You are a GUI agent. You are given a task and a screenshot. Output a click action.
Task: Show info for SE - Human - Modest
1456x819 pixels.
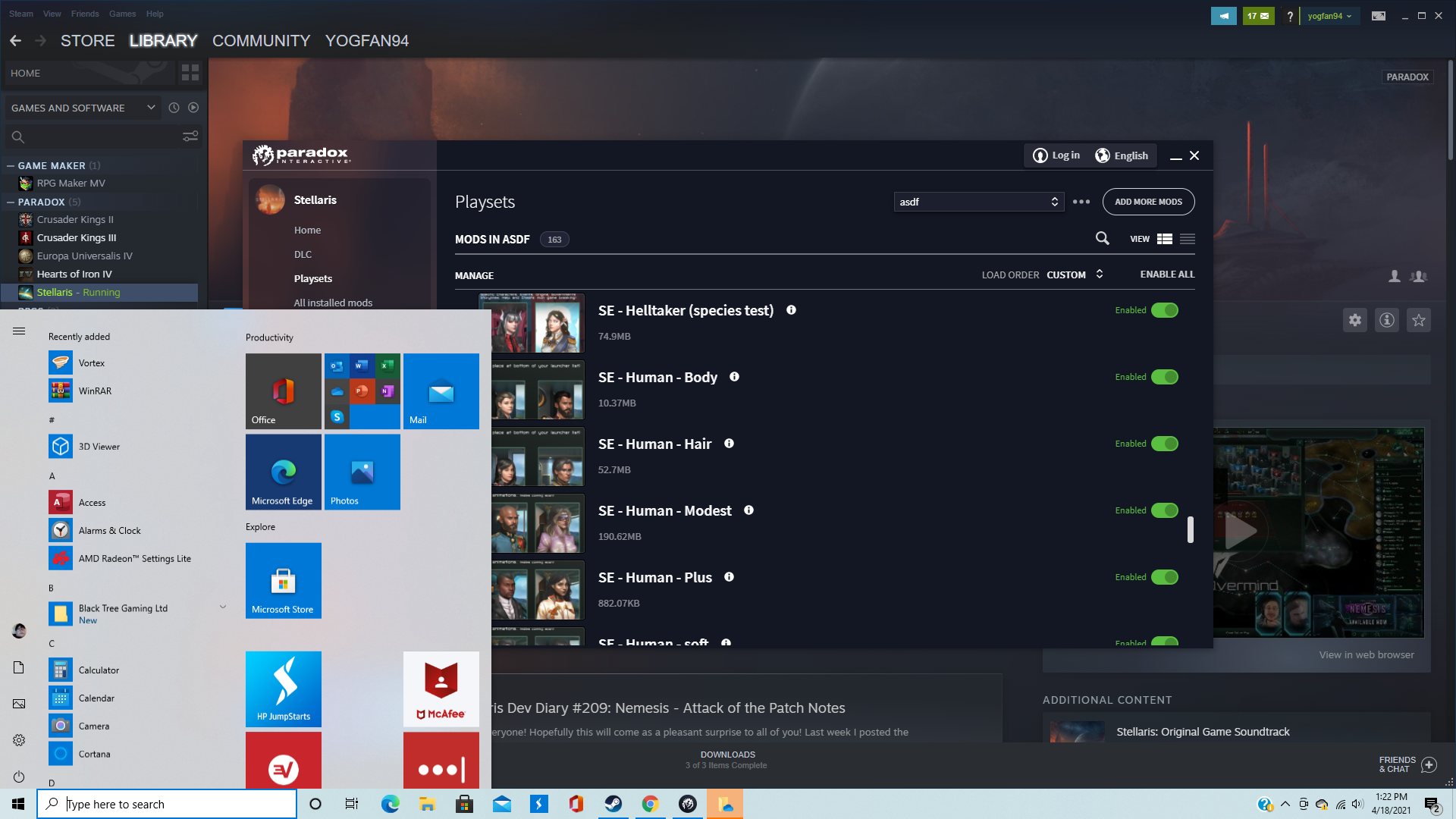click(748, 510)
